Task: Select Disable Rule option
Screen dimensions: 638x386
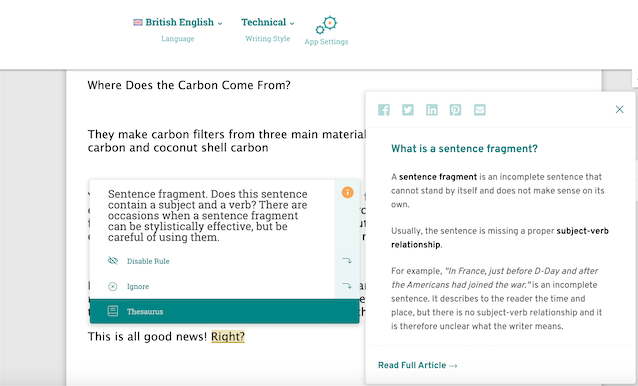Action: pyautogui.click(x=148, y=261)
